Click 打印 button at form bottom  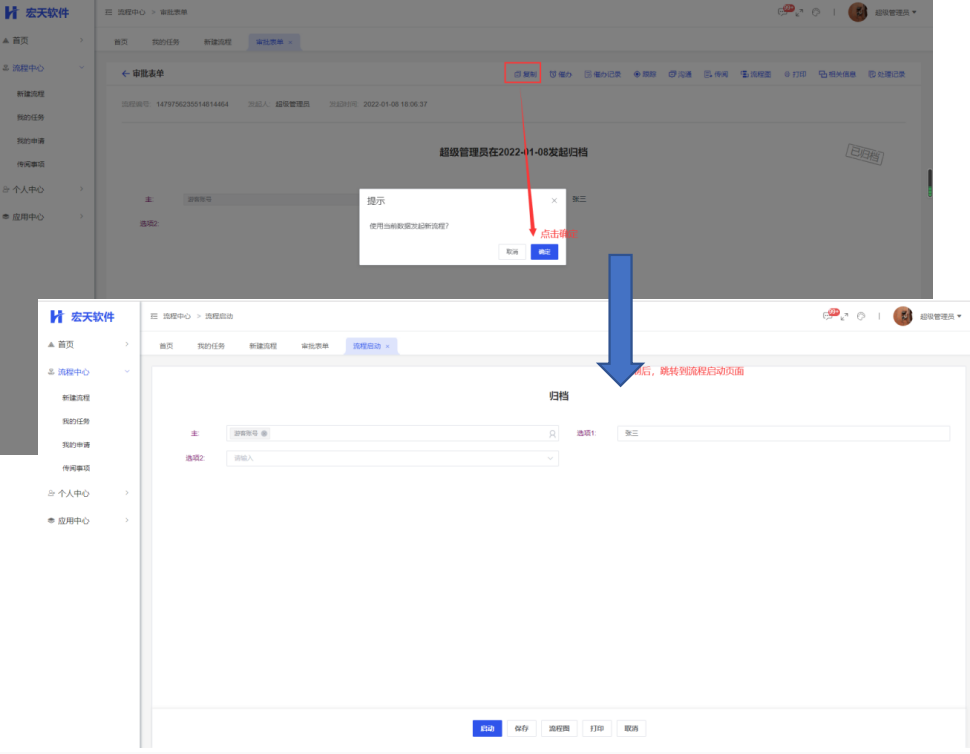pyautogui.click(x=597, y=729)
